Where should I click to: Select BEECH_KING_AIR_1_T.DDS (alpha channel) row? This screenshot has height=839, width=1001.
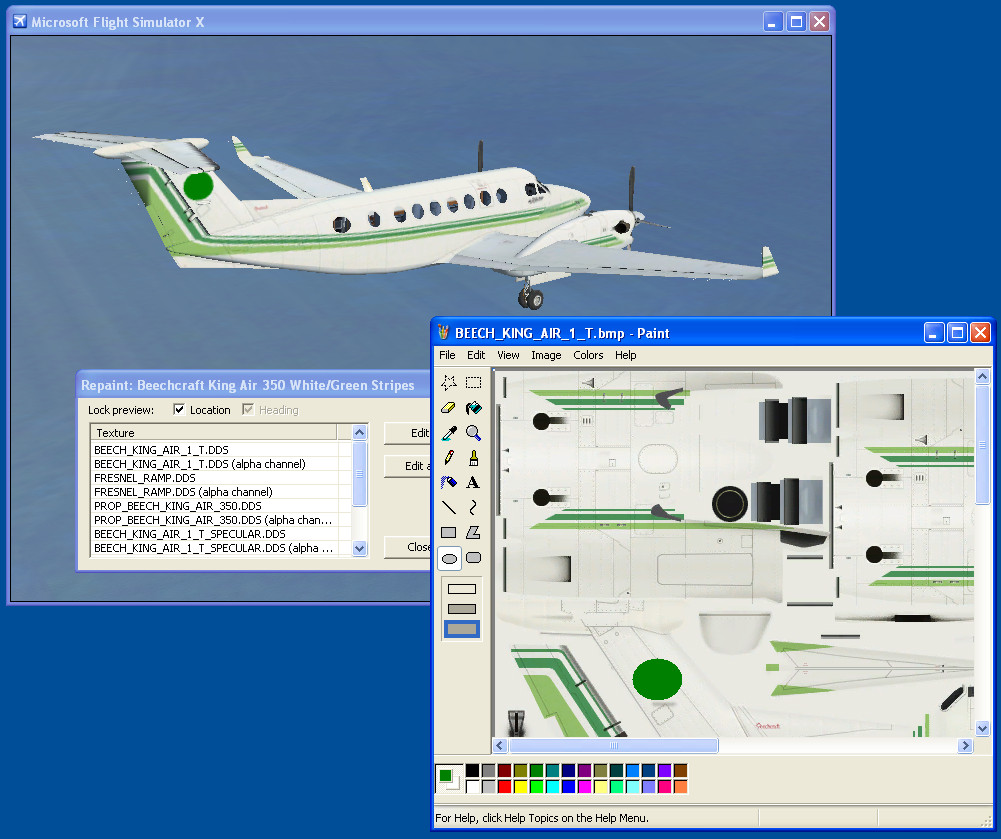[221, 464]
